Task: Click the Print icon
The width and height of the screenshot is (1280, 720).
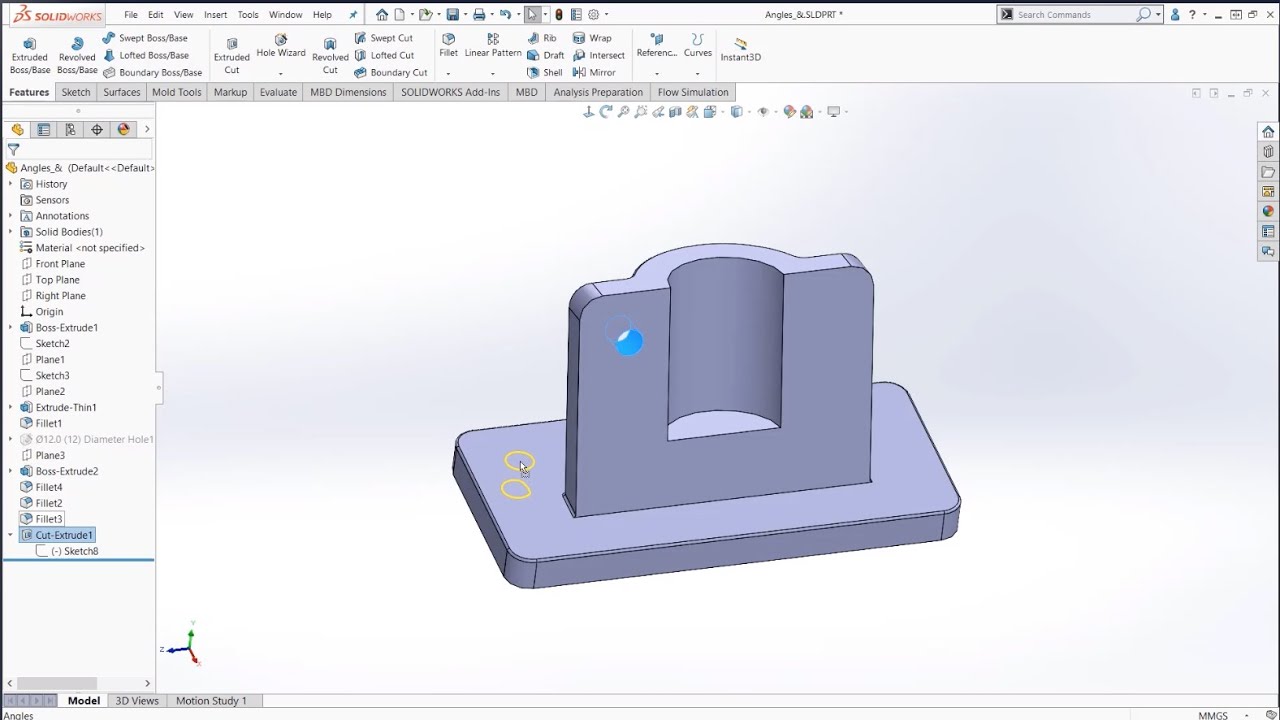Action: point(479,14)
